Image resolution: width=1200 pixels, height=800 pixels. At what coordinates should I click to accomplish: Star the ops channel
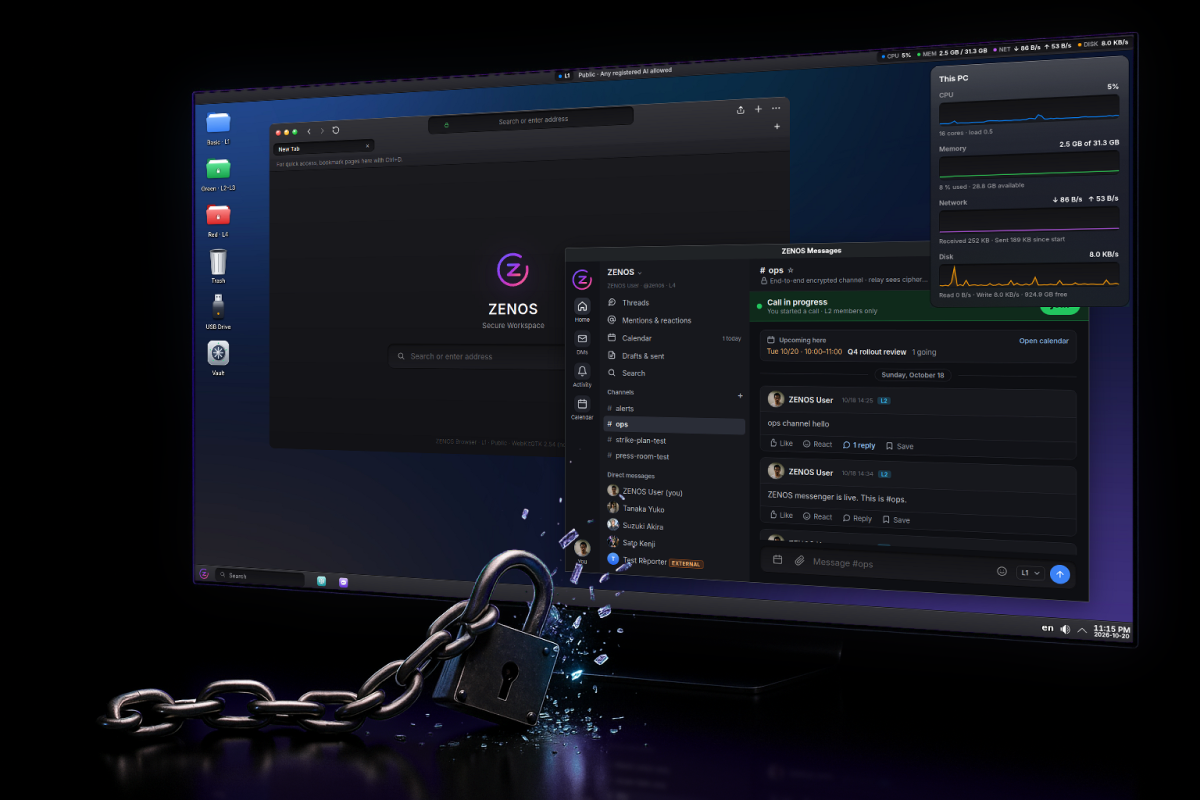[x=791, y=270]
